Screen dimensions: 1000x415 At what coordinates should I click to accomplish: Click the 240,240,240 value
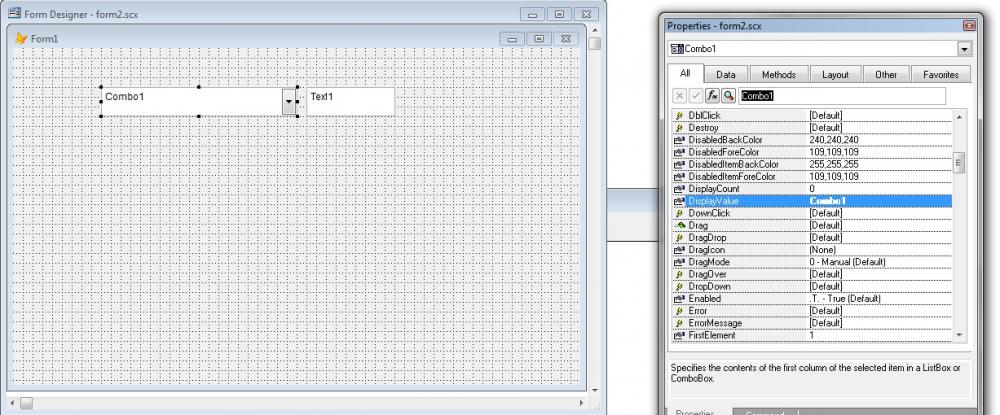click(834, 140)
